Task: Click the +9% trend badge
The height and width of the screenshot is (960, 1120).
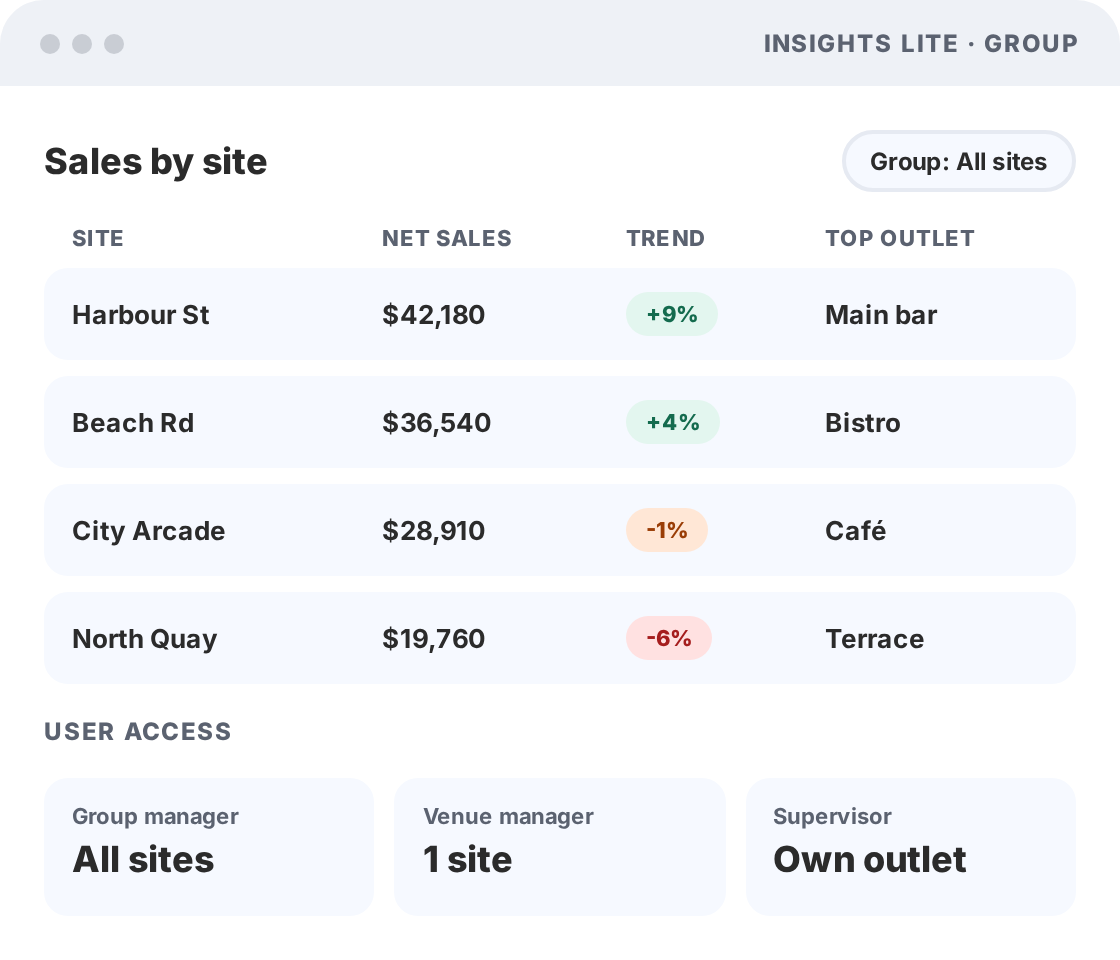Action: pyautogui.click(x=671, y=314)
